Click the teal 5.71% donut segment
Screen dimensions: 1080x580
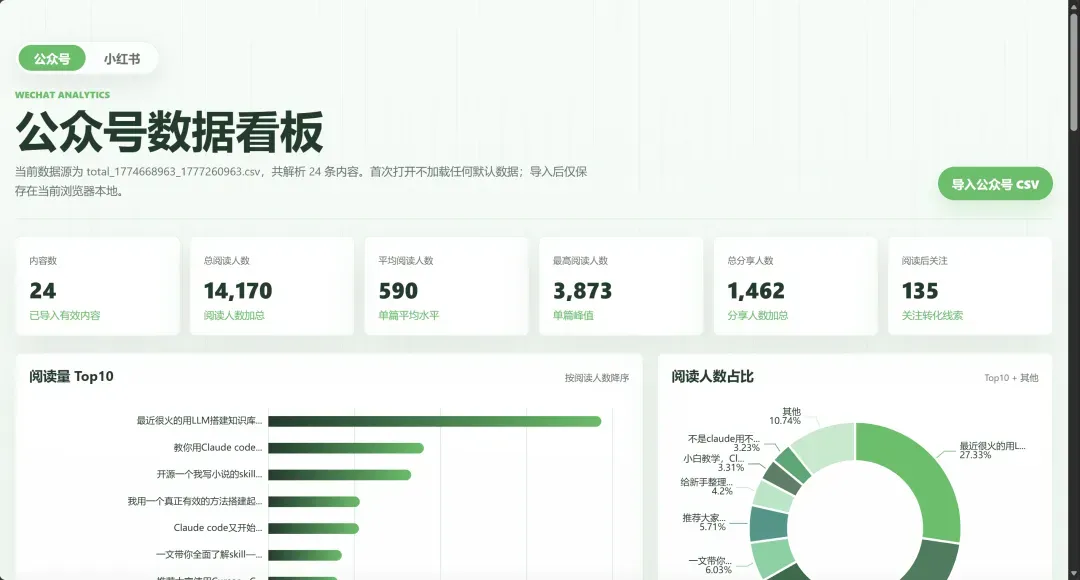click(x=769, y=524)
